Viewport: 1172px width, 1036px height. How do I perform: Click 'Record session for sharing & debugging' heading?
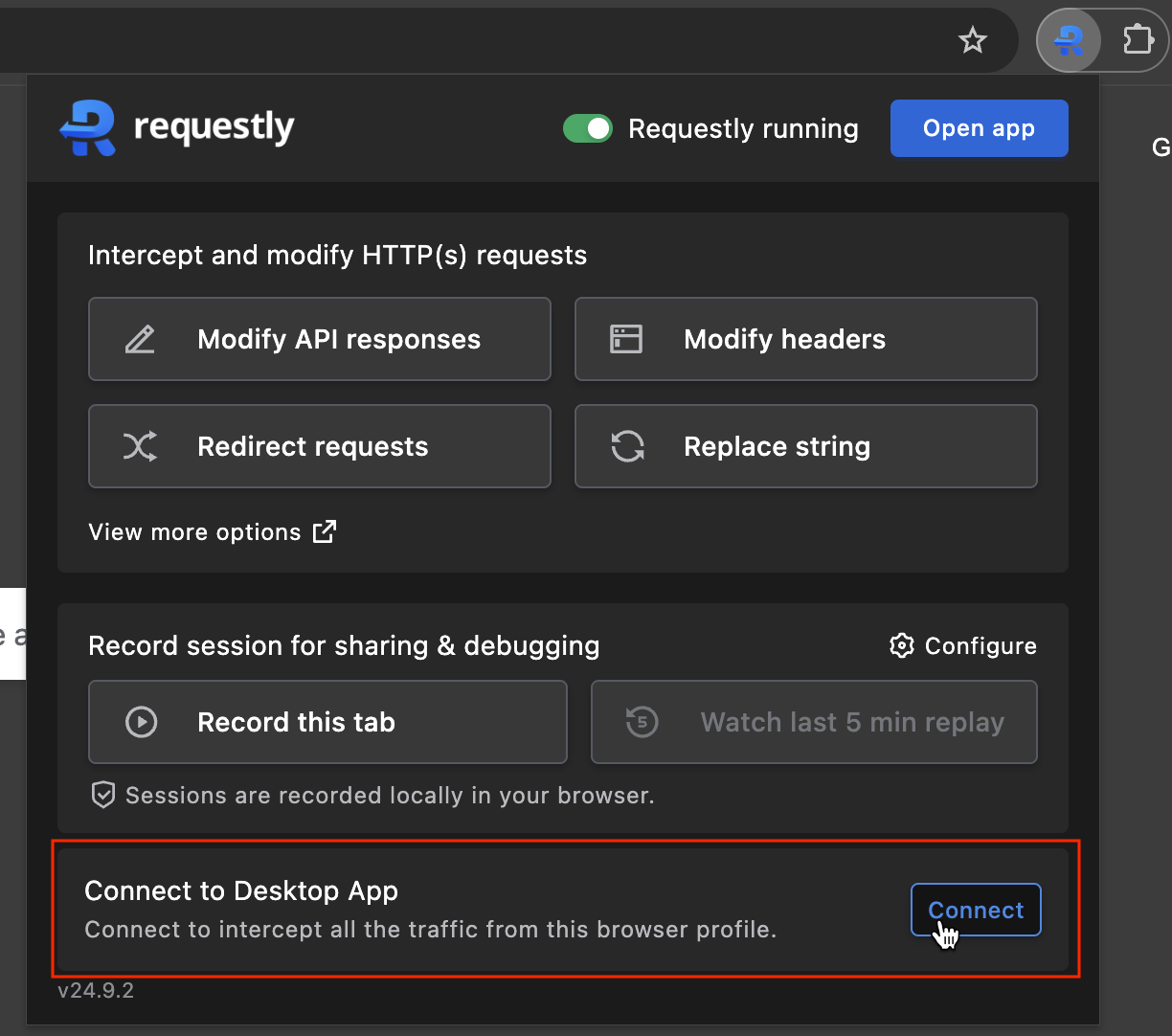[x=344, y=646]
